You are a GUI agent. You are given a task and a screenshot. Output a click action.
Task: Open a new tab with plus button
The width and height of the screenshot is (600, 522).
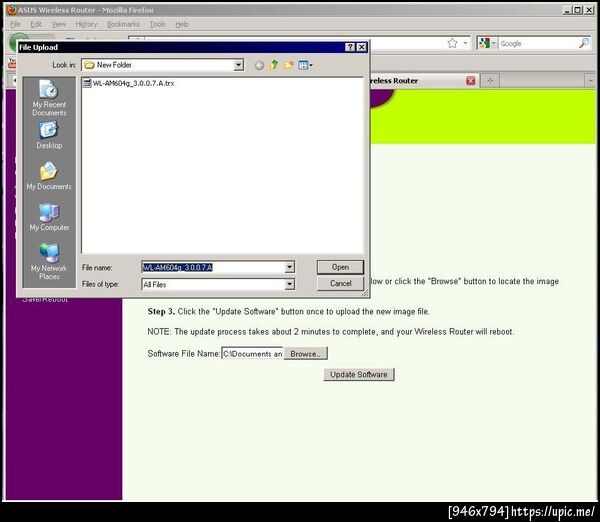click(490, 80)
